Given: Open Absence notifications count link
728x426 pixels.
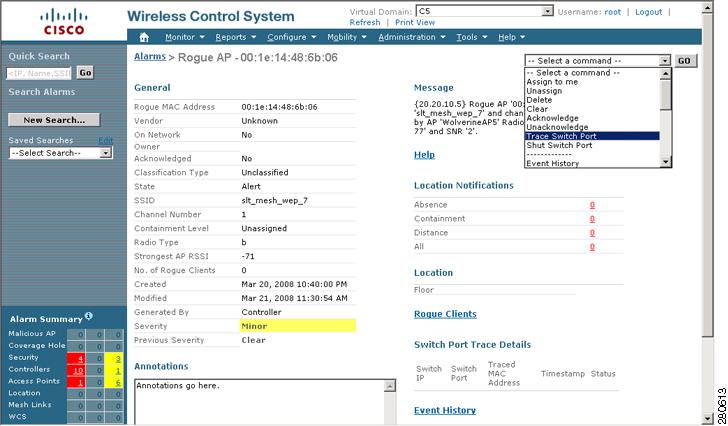Looking at the screenshot, I should point(592,205).
